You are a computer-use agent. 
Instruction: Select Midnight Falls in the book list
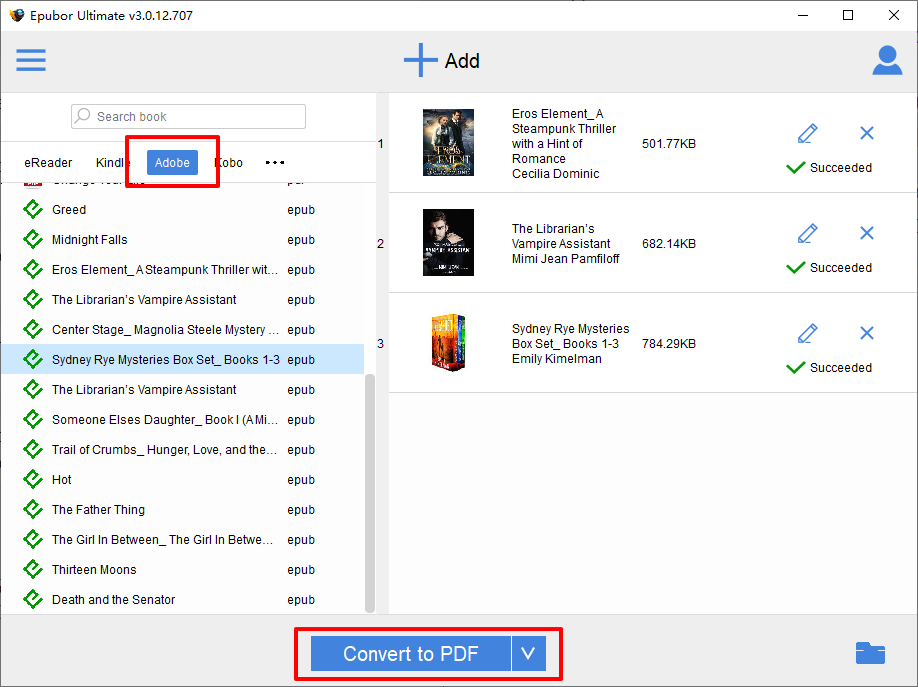tap(183, 239)
